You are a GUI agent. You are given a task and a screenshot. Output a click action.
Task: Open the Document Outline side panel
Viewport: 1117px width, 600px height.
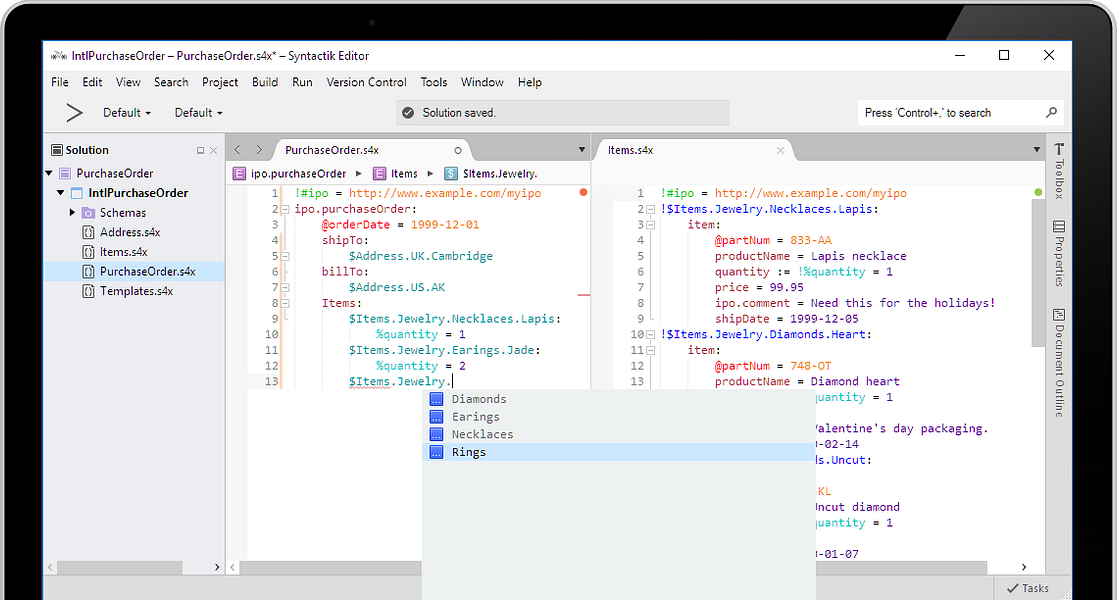(1059, 362)
